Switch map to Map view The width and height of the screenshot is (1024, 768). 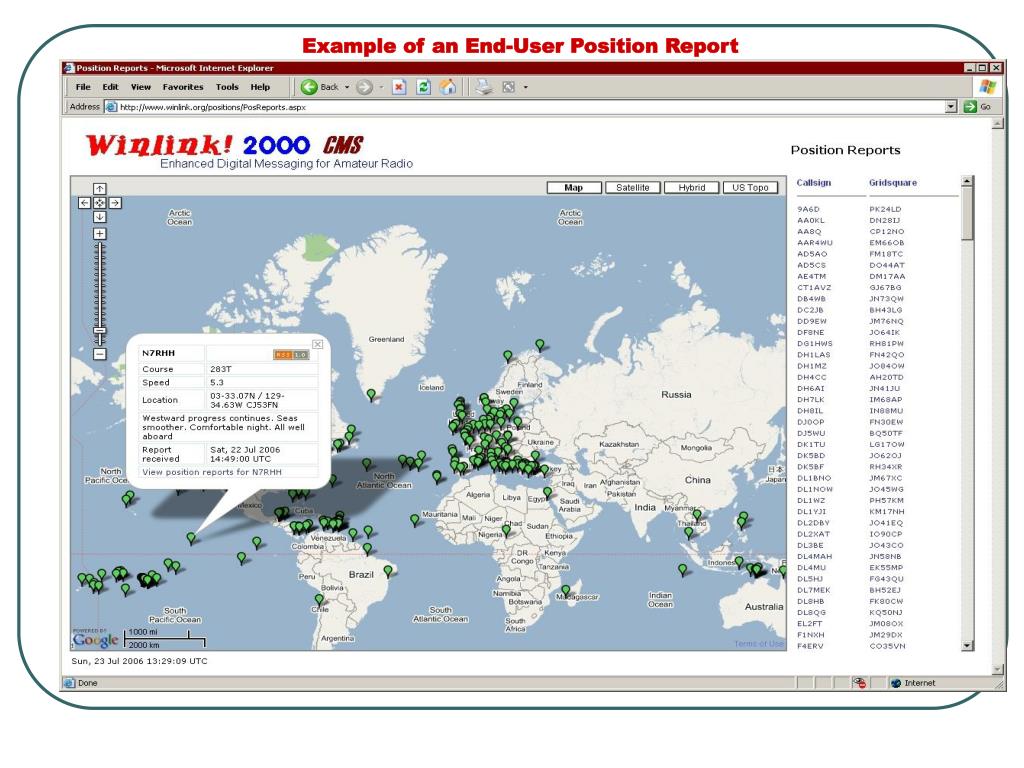click(x=573, y=187)
